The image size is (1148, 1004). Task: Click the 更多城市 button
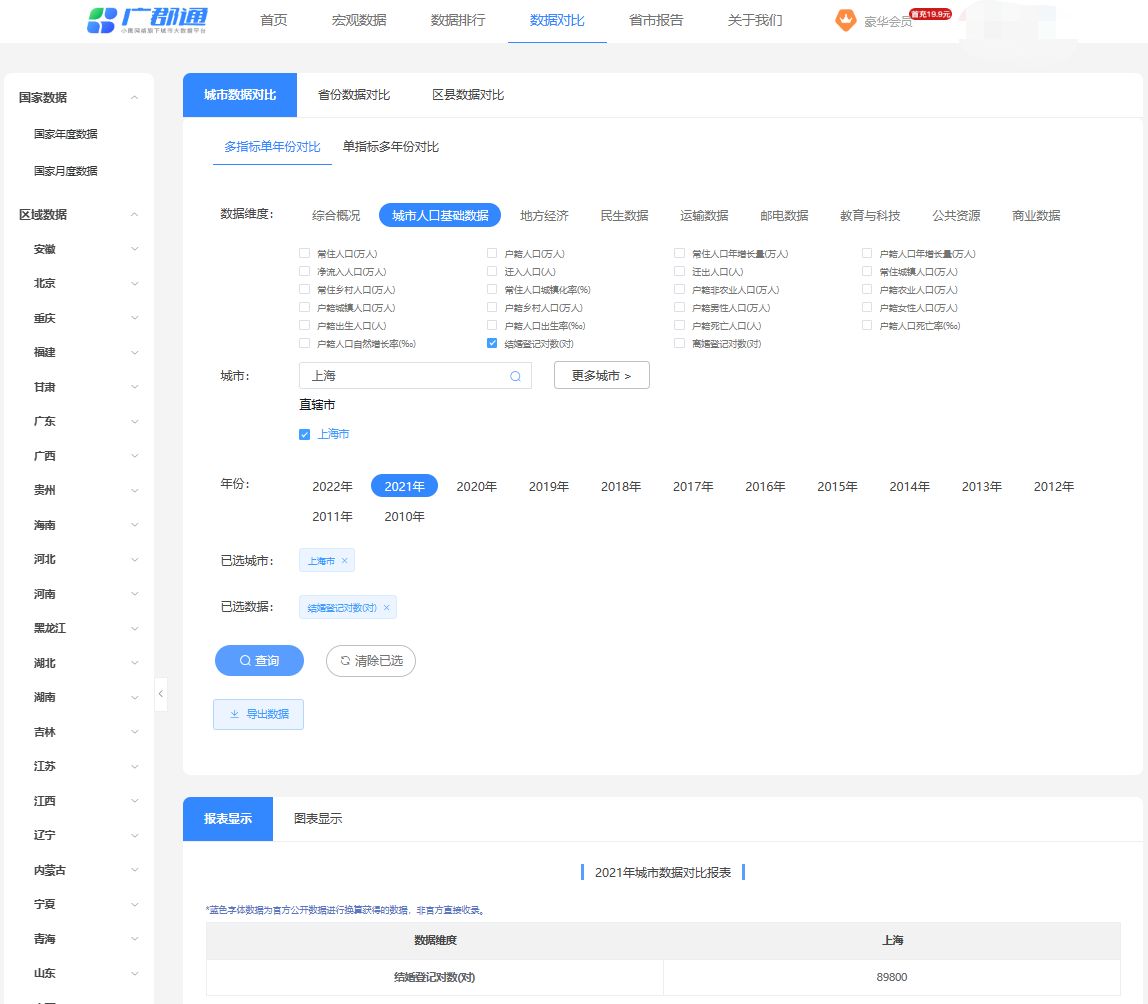coord(601,375)
